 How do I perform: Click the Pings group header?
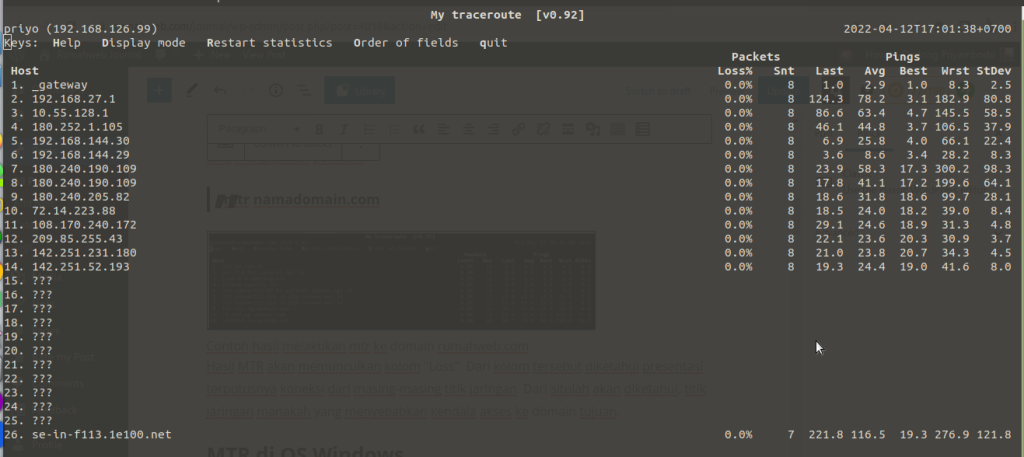click(x=903, y=57)
